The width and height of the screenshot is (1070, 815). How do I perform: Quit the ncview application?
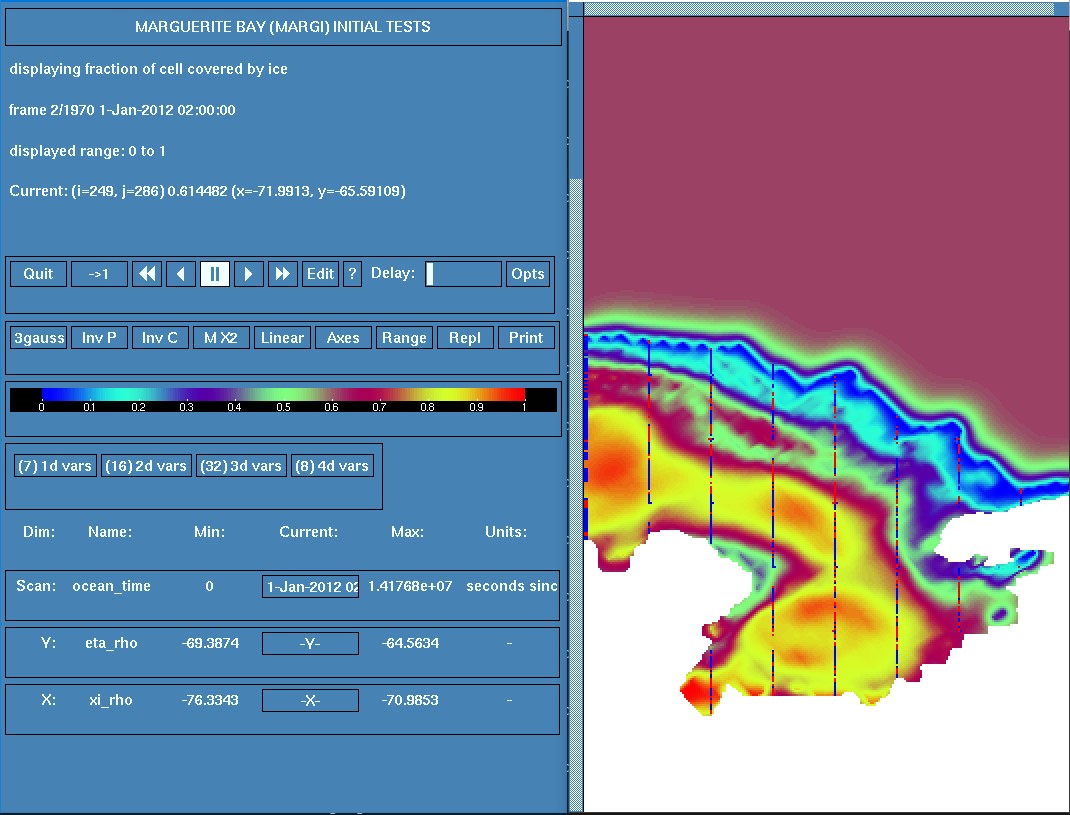(x=38, y=274)
